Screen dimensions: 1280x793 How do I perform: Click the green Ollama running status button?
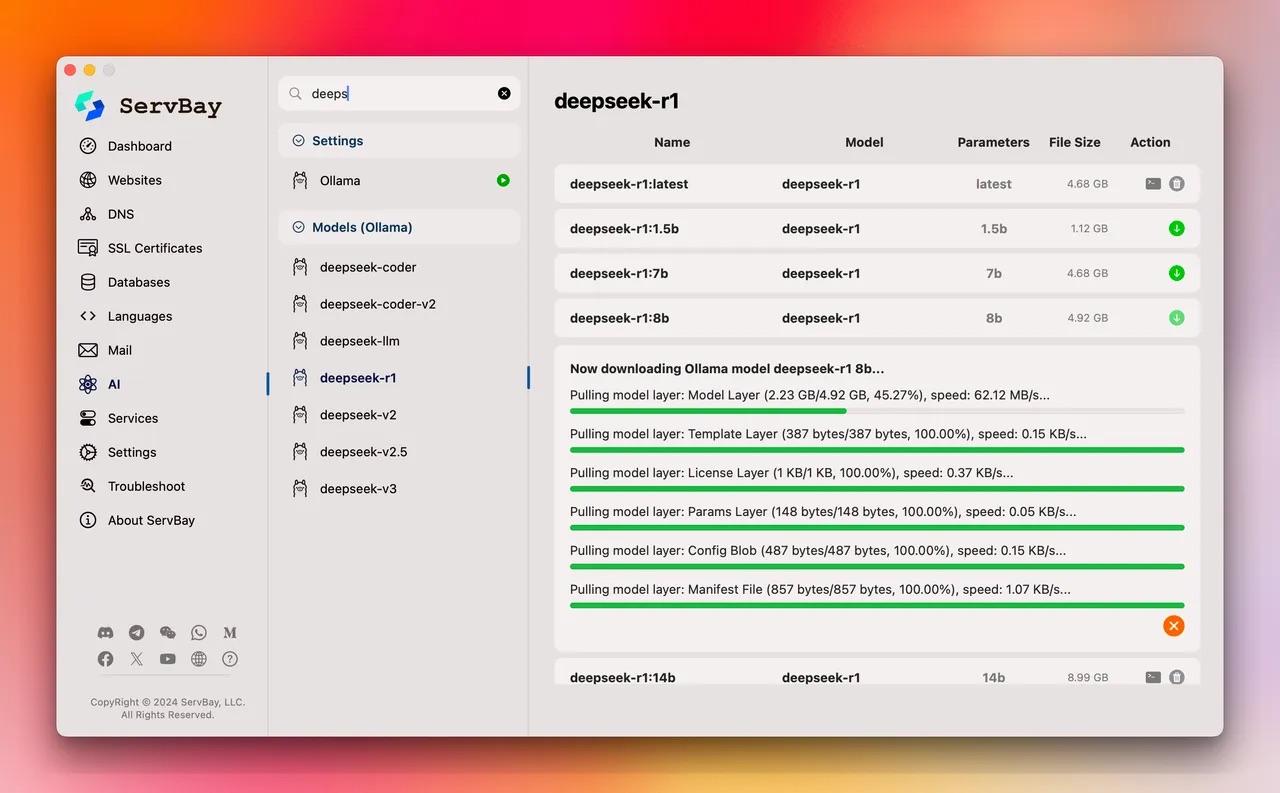tap(503, 181)
